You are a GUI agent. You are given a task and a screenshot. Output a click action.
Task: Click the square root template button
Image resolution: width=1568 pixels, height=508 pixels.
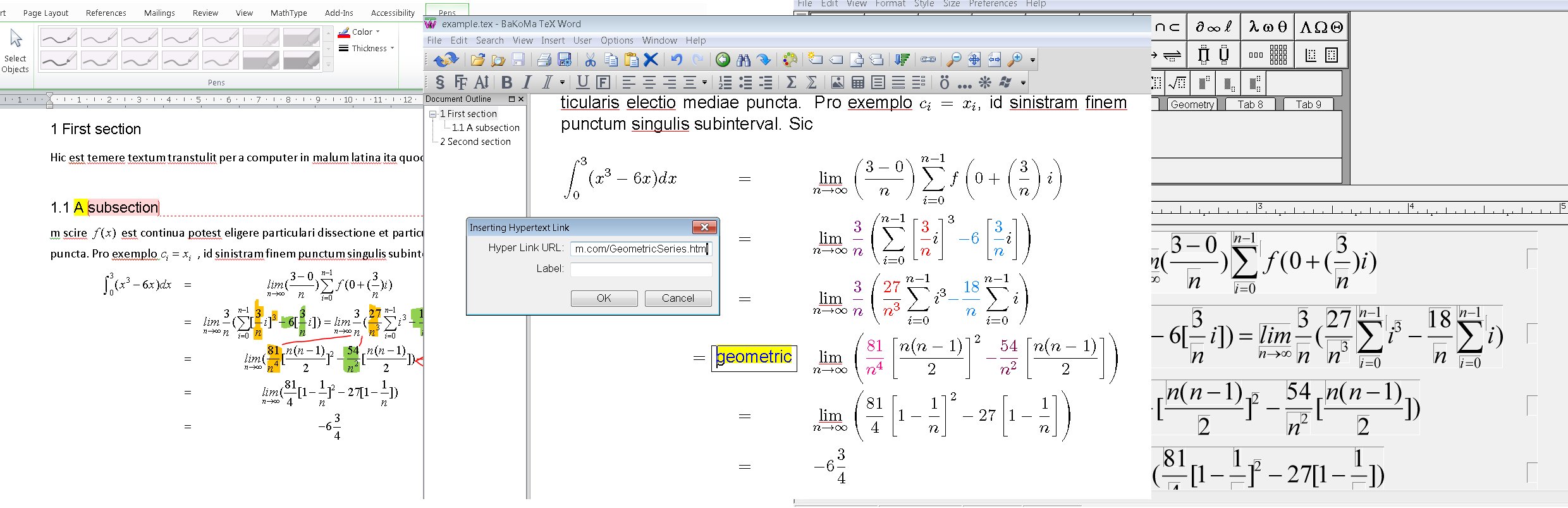(x=1177, y=83)
